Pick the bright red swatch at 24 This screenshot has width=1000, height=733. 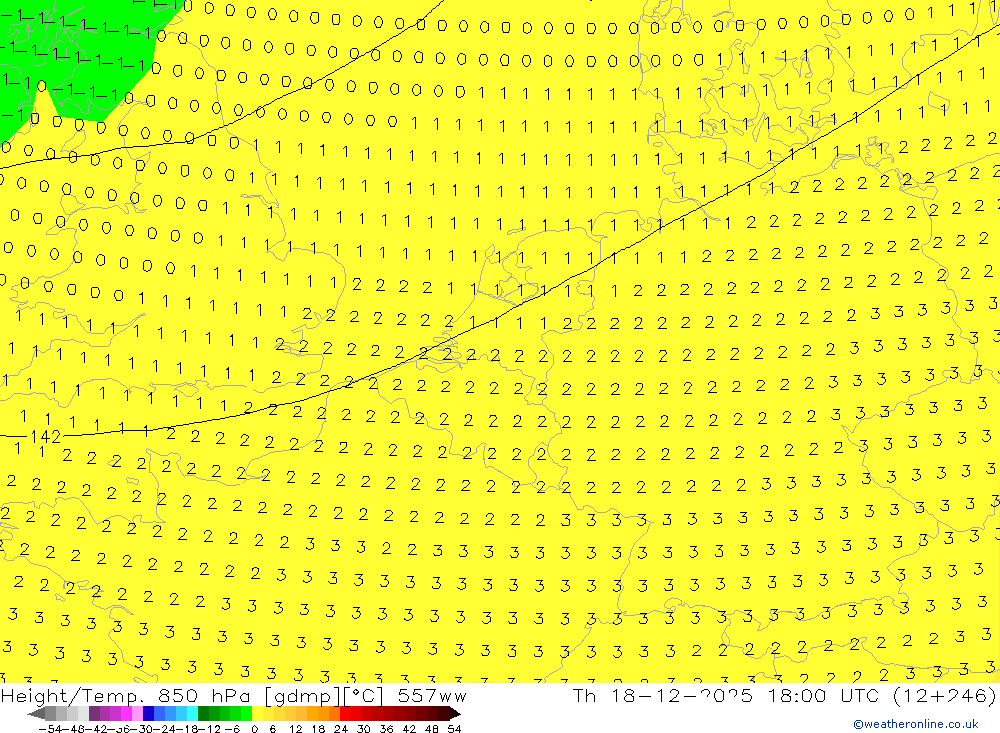[x=345, y=713]
